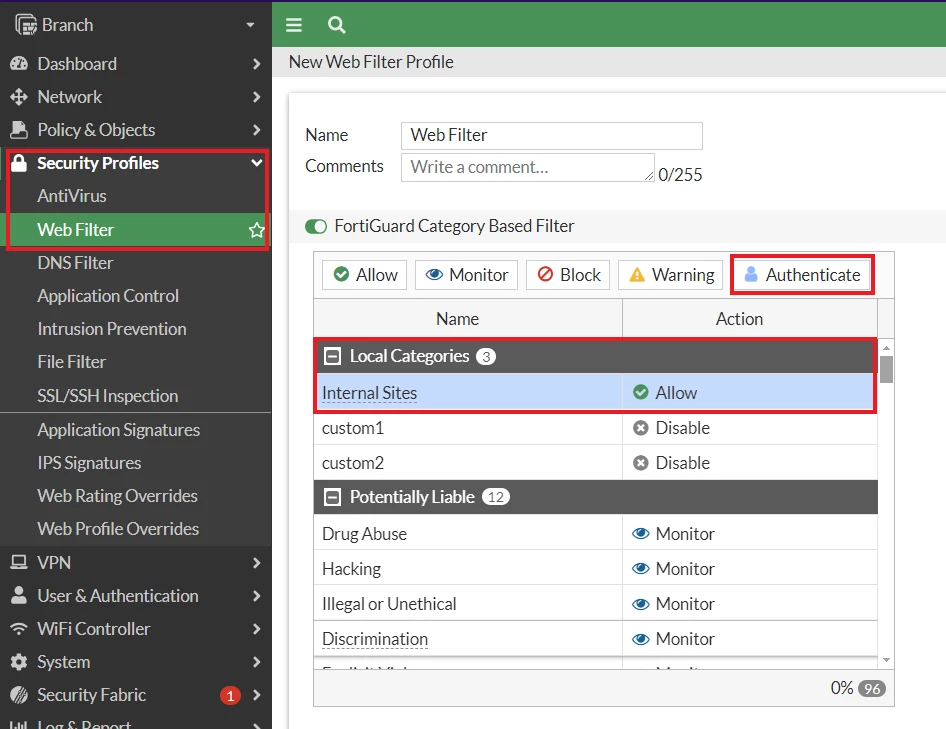Screen dimensions: 946x729
Task: Open AntiVirus profiles page
Action: 72,196
